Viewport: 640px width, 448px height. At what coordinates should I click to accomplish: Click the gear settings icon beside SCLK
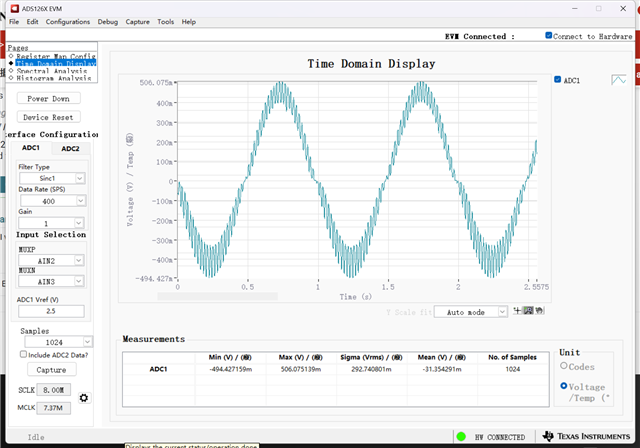coord(84,398)
